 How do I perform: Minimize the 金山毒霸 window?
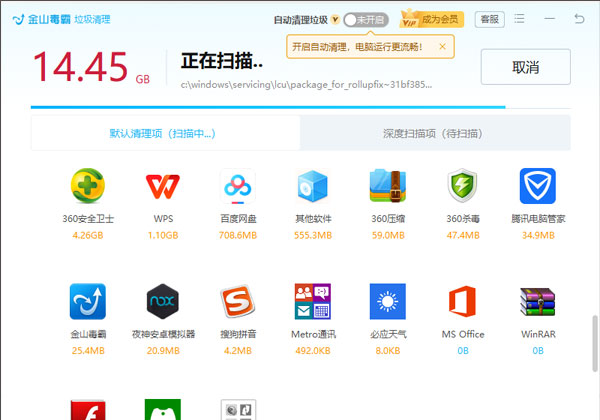coord(550,18)
